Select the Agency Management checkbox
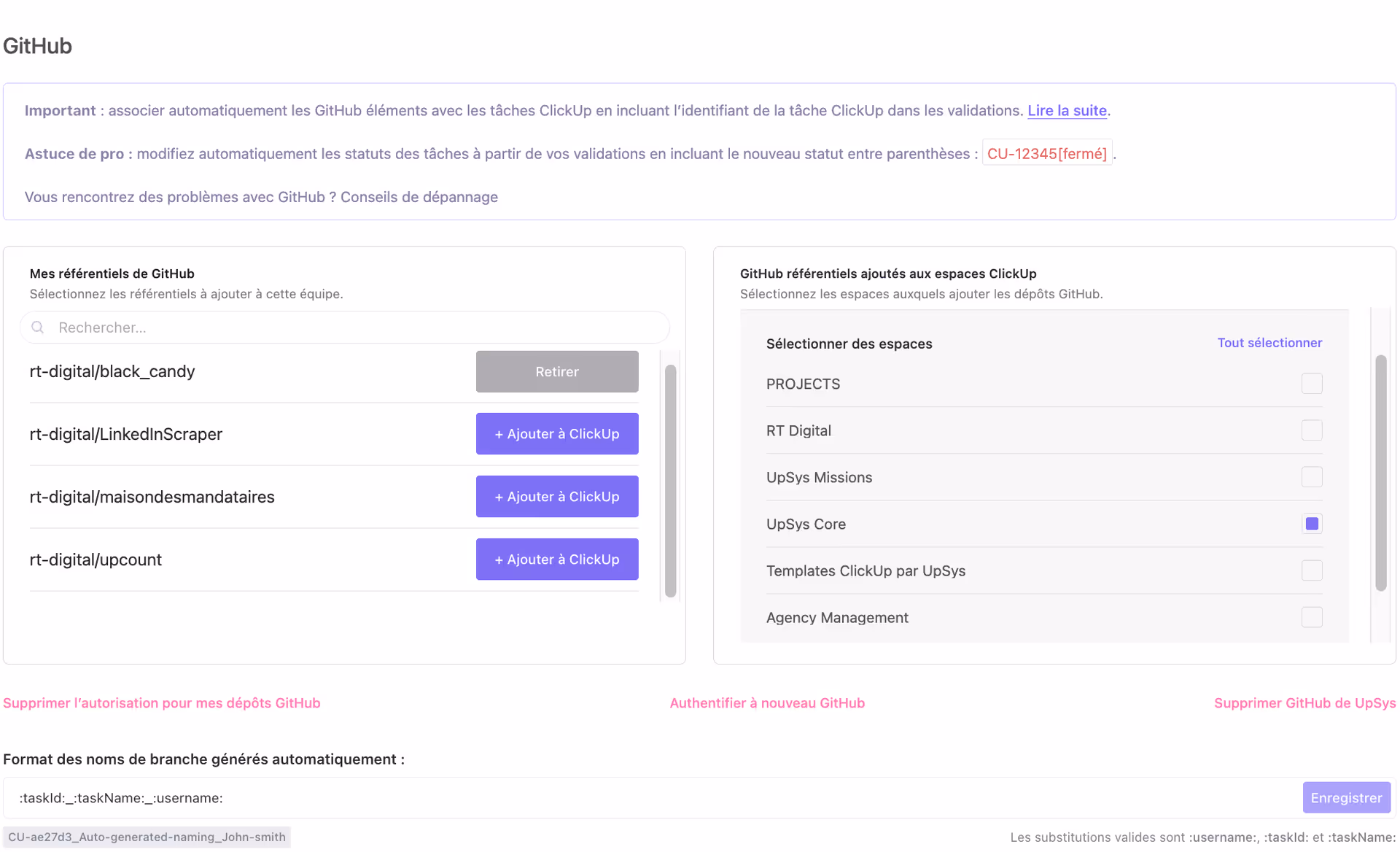This screenshot has height=852, width=1400. [1312, 616]
